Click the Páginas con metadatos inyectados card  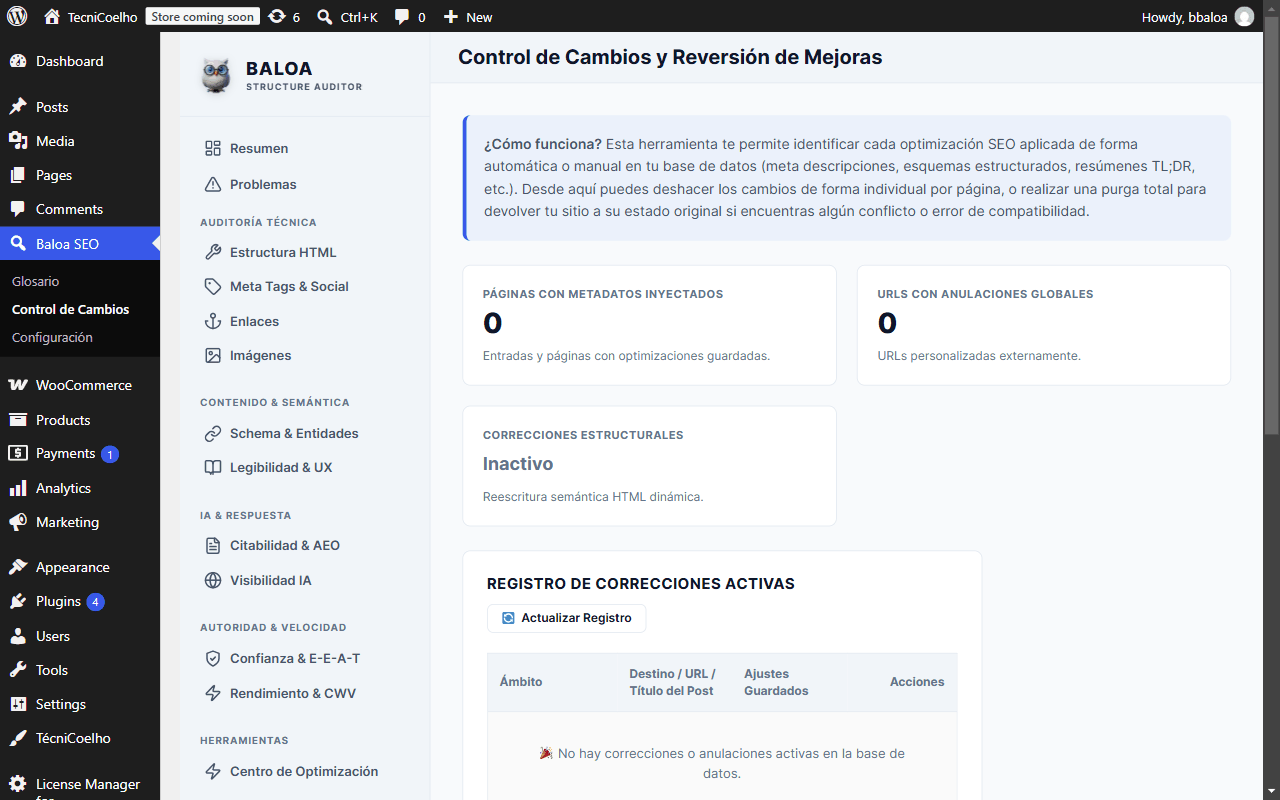(649, 325)
